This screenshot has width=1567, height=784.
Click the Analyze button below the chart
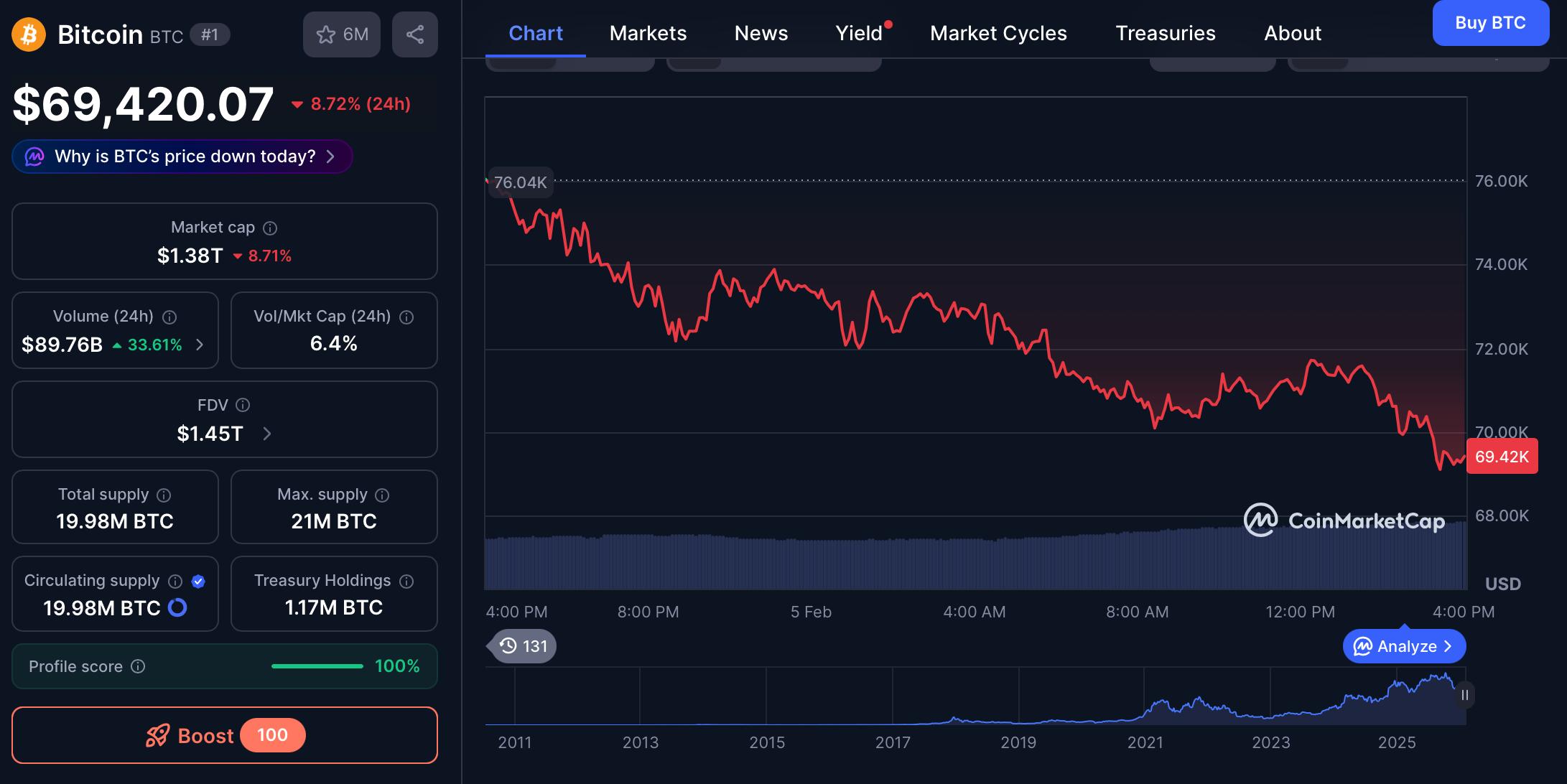1404,646
